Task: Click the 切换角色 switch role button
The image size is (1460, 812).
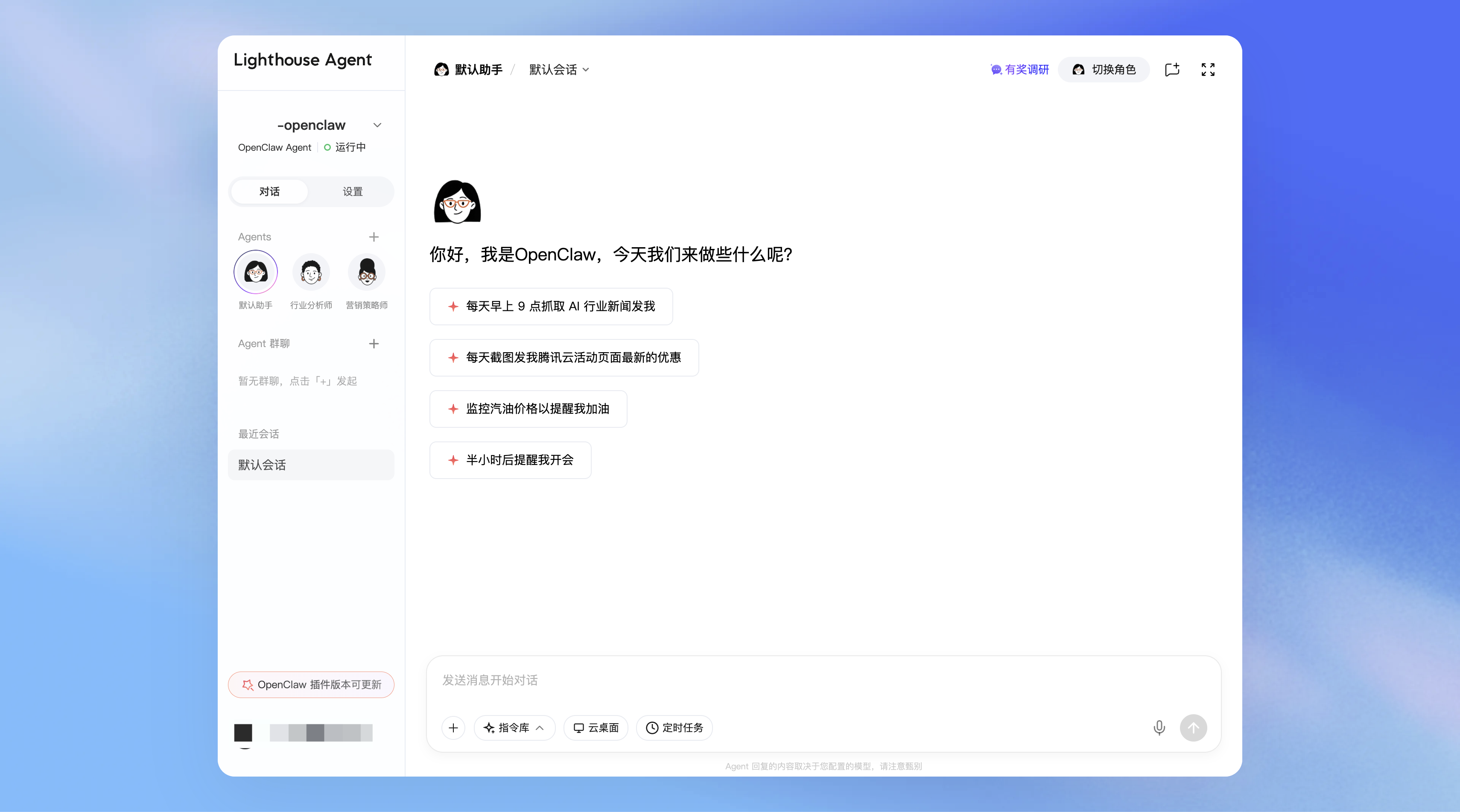Action: (x=1104, y=69)
